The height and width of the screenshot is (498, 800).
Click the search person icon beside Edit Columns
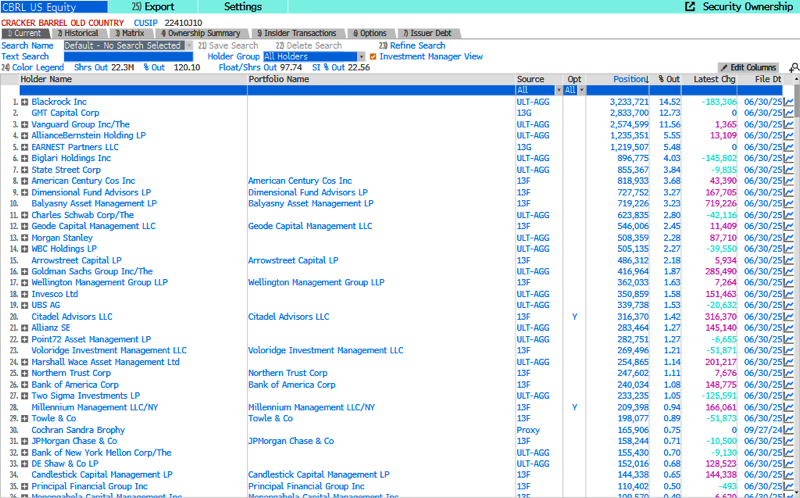(x=794, y=68)
